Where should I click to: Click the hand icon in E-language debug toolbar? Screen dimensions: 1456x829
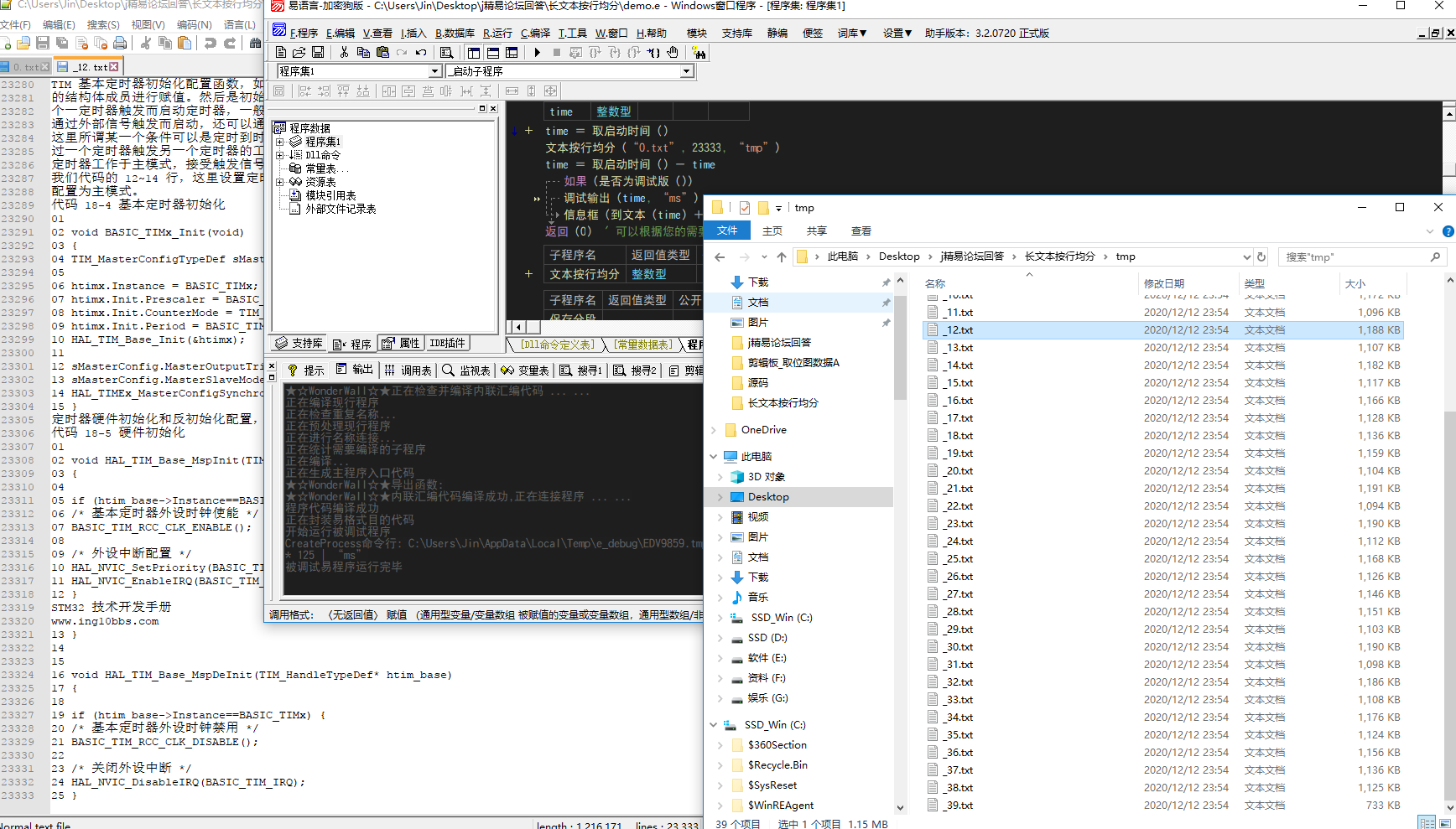pyautogui.click(x=673, y=52)
